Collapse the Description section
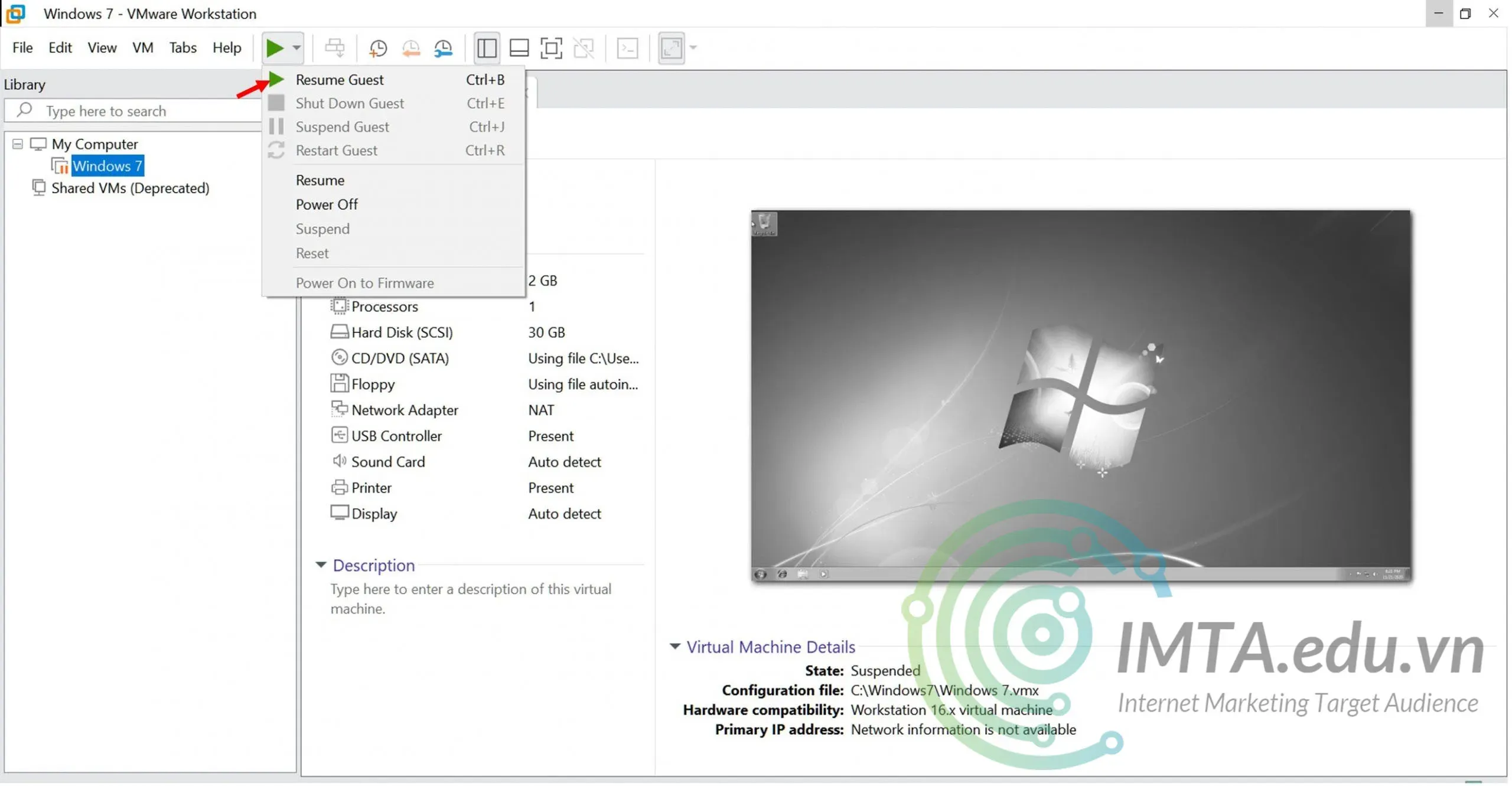The width and height of the screenshot is (1512, 786). point(321,566)
